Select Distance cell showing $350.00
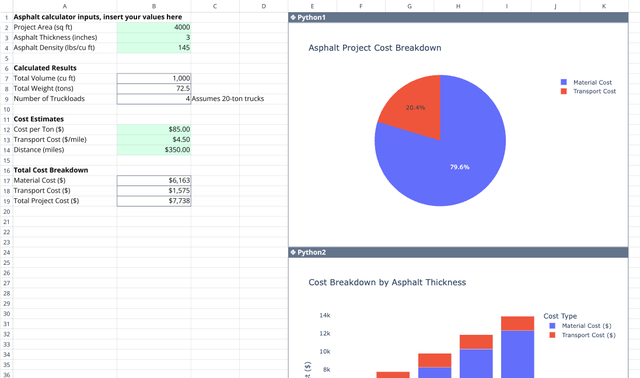 154,150
